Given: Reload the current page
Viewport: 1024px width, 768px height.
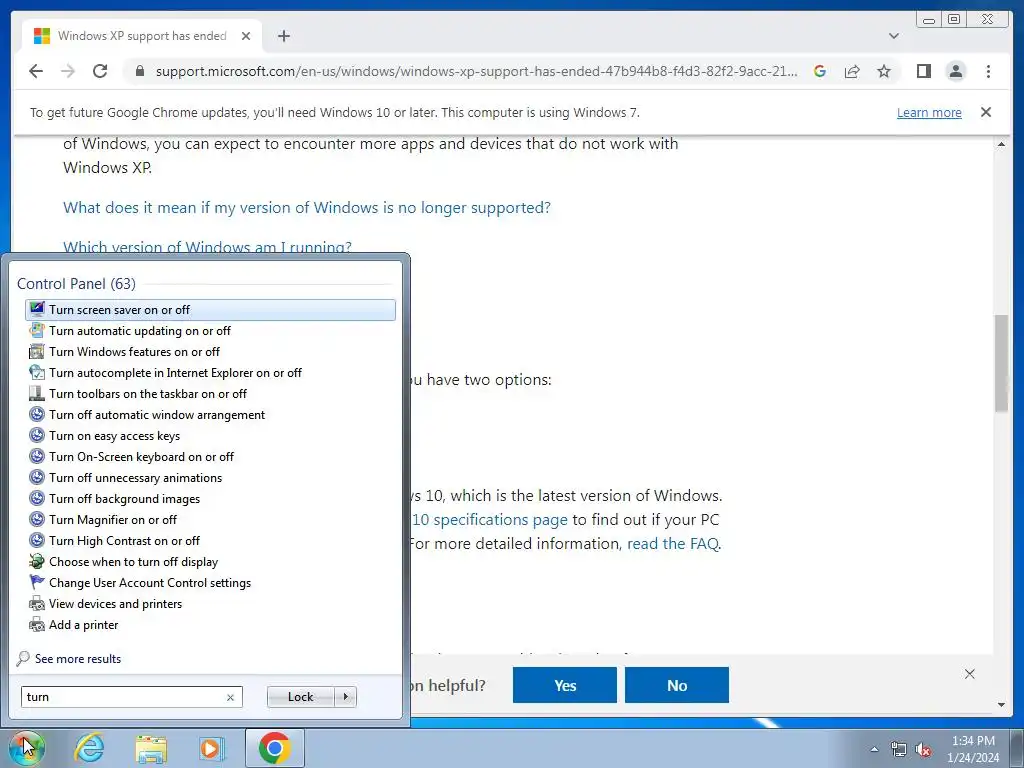Looking at the screenshot, I should pos(100,71).
